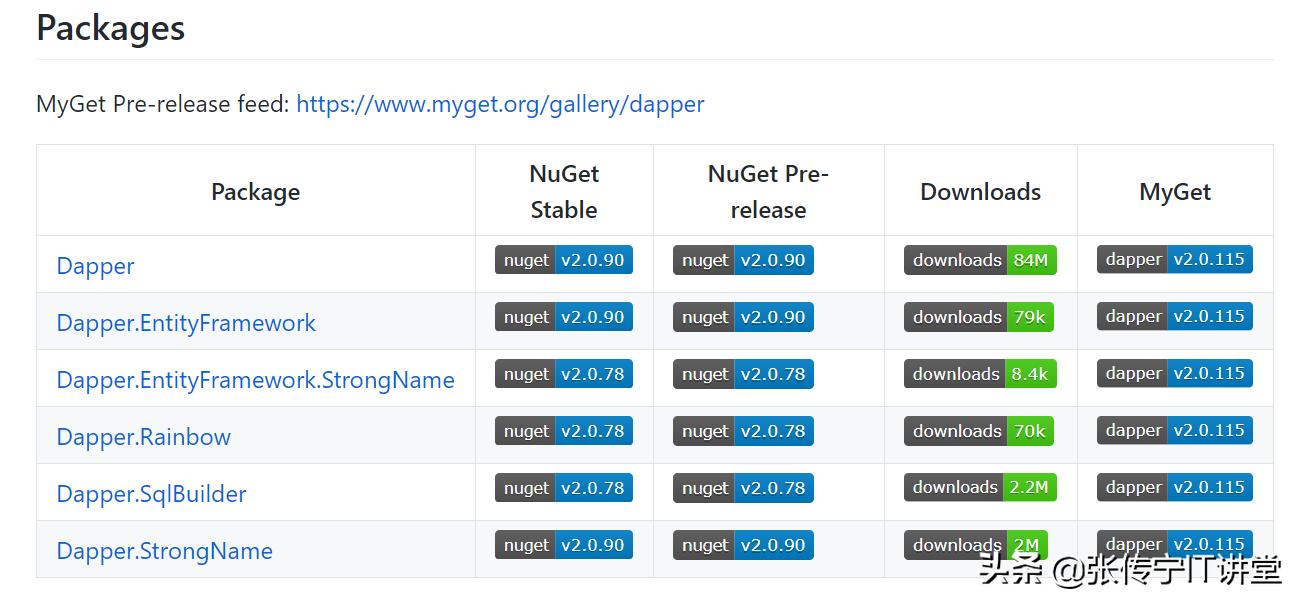Click the Dapper.StrongName package name
This screenshot has height=604, width=1300.
coord(164,551)
